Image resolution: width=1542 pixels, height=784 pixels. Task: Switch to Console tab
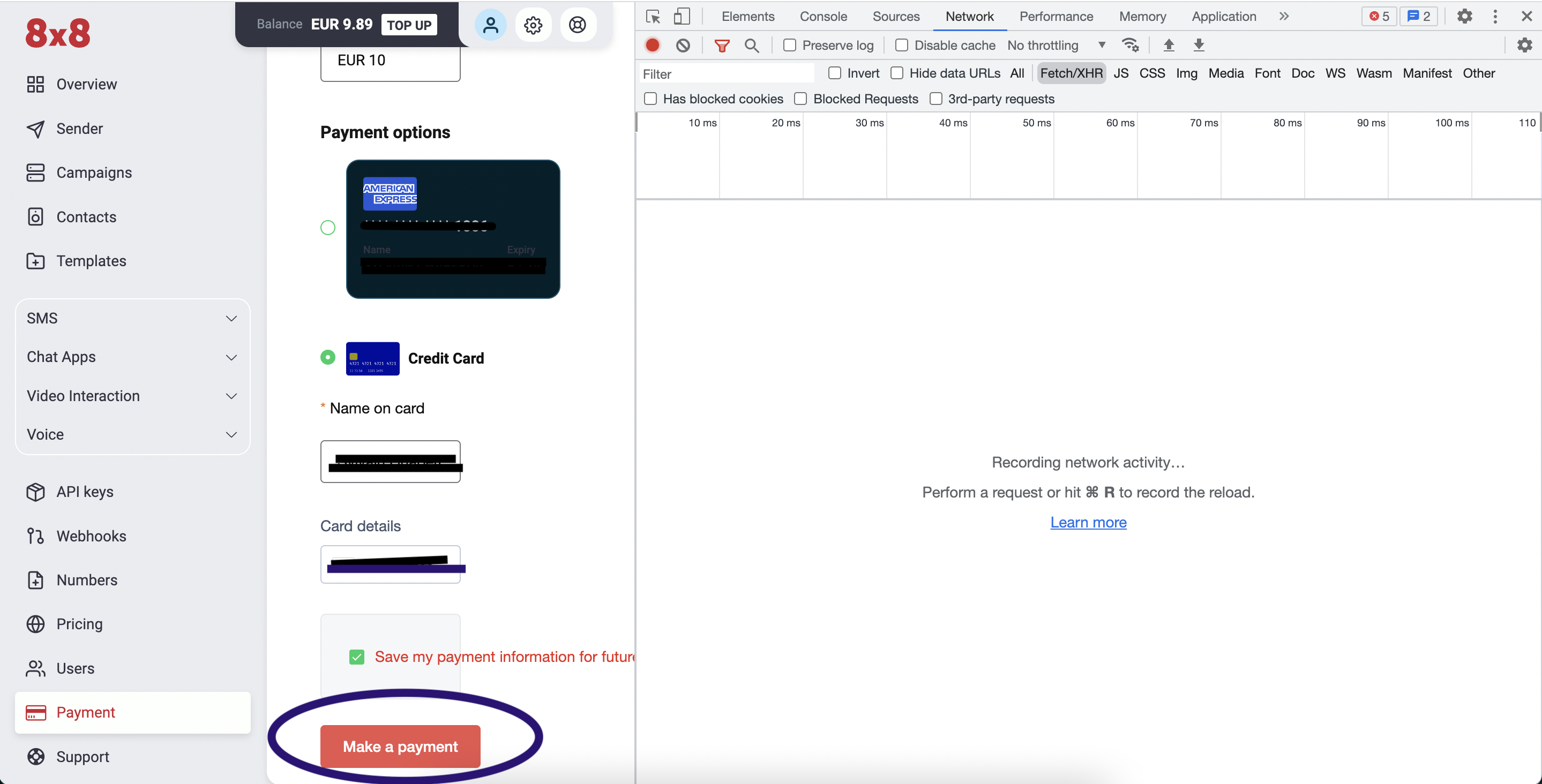click(x=823, y=16)
